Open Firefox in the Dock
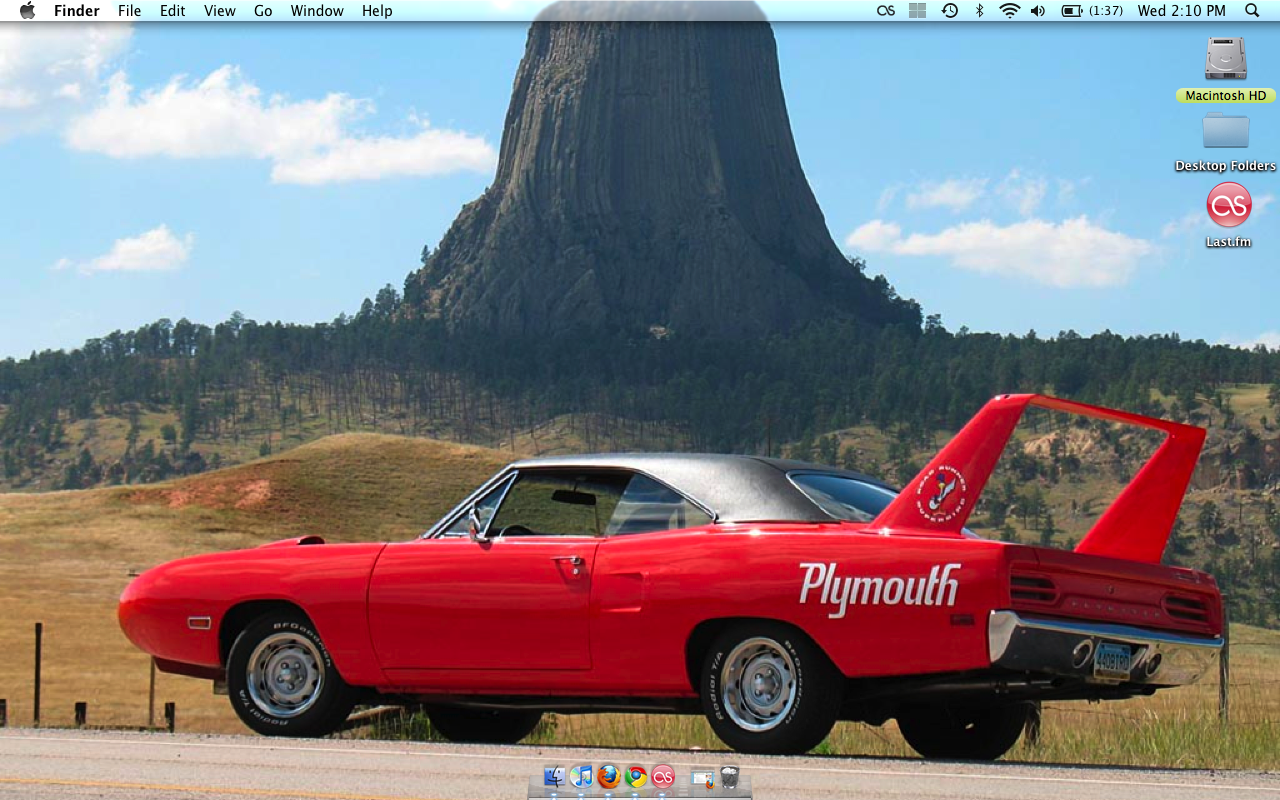 609,777
